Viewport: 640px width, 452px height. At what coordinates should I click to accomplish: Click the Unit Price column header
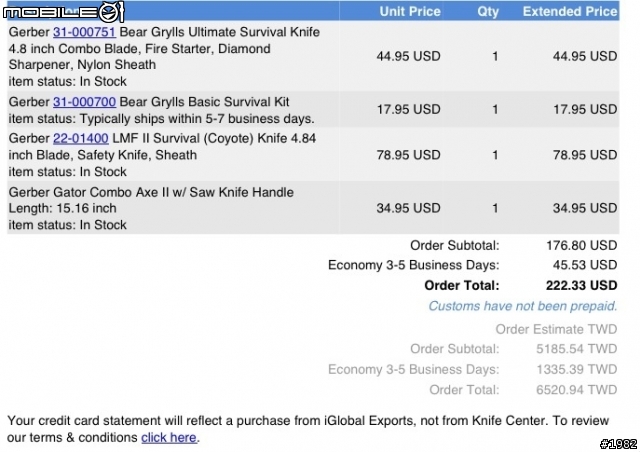[409, 11]
